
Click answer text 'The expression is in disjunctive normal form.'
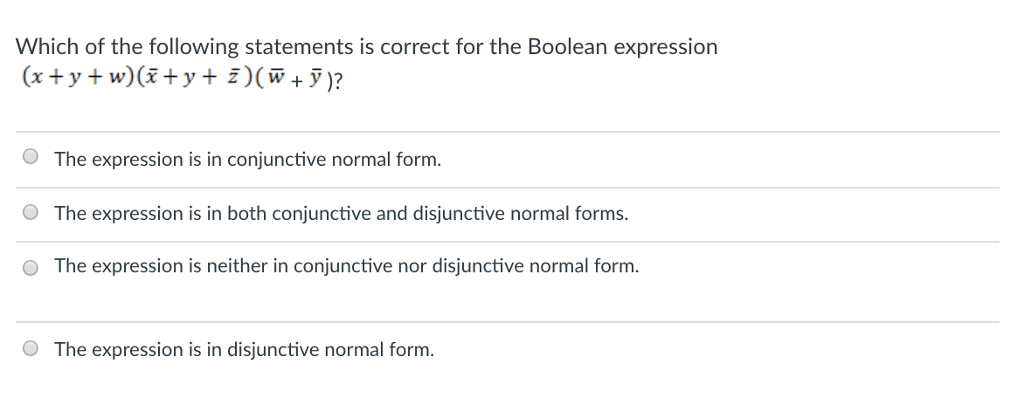coord(244,350)
